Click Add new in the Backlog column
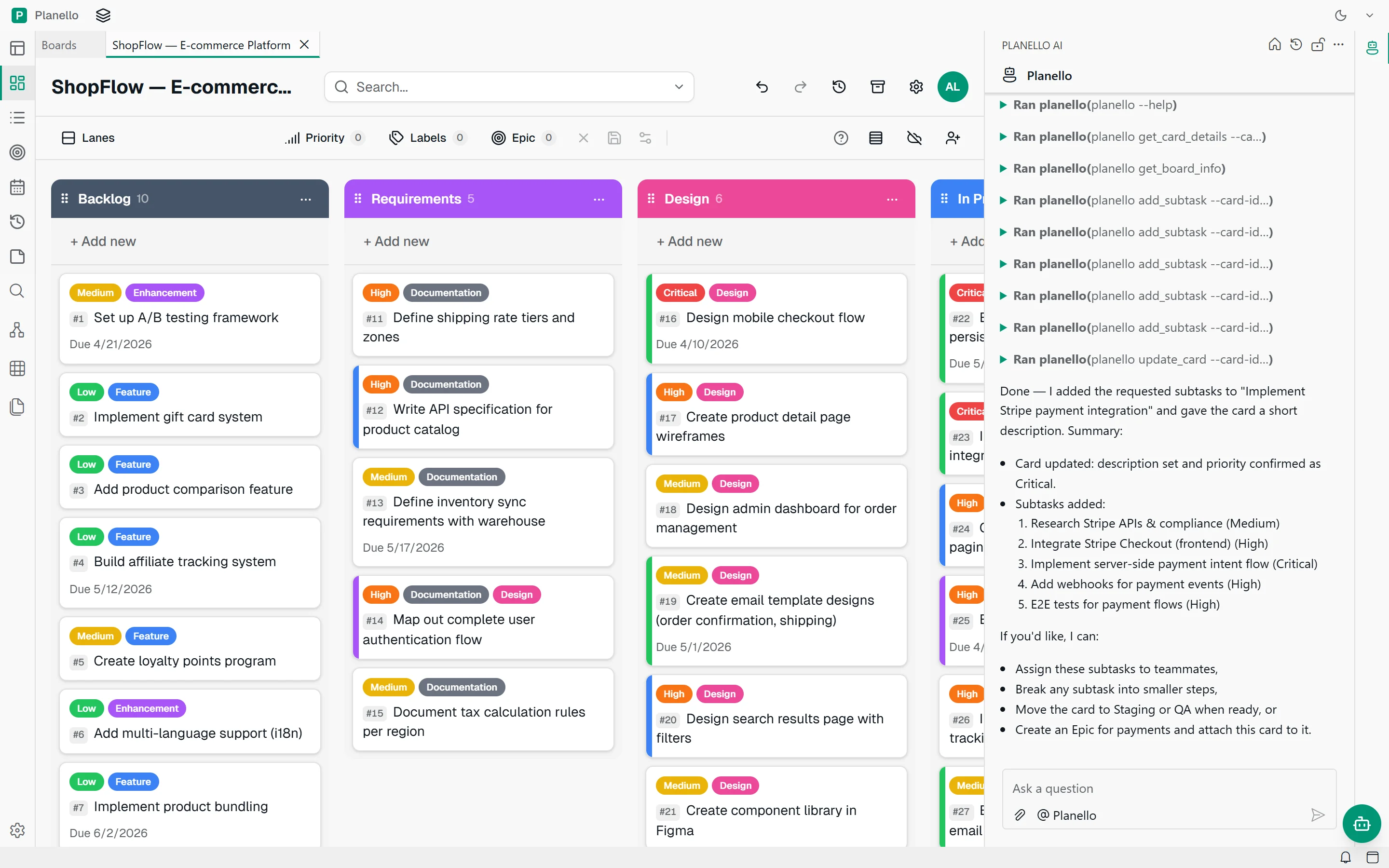Screen dimensions: 1389x868 coord(103,242)
